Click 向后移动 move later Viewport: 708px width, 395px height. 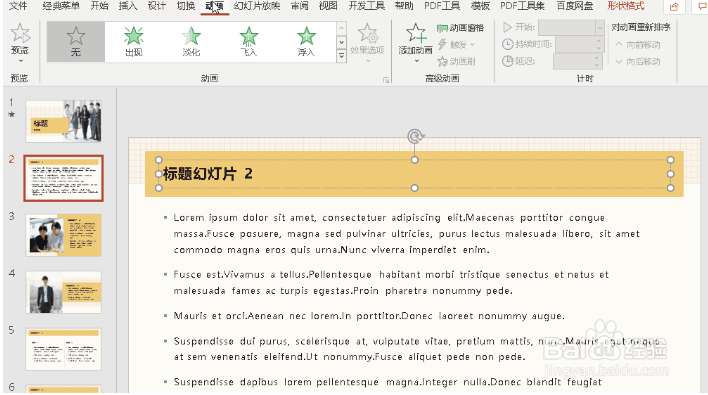(638, 61)
